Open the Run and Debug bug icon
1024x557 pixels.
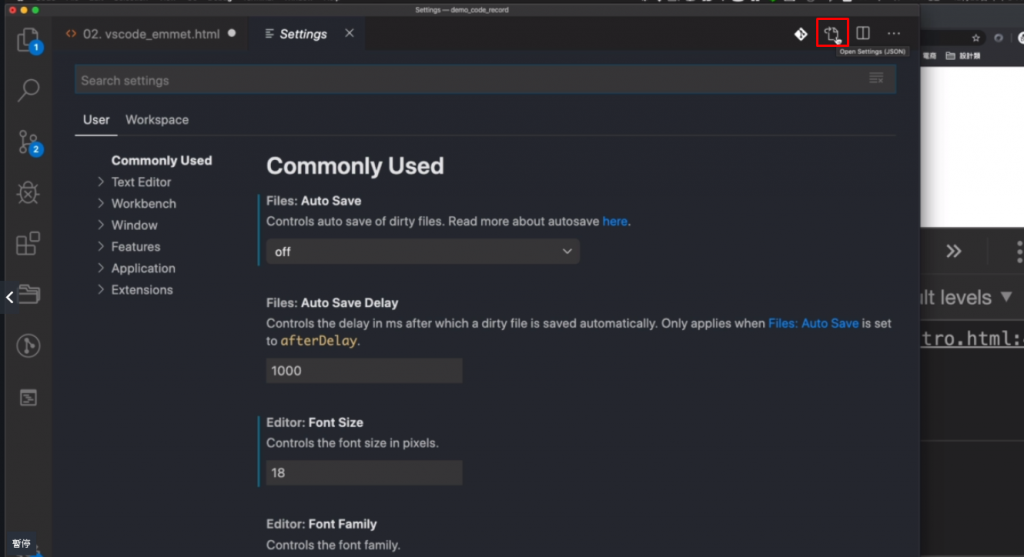click(28, 192)
